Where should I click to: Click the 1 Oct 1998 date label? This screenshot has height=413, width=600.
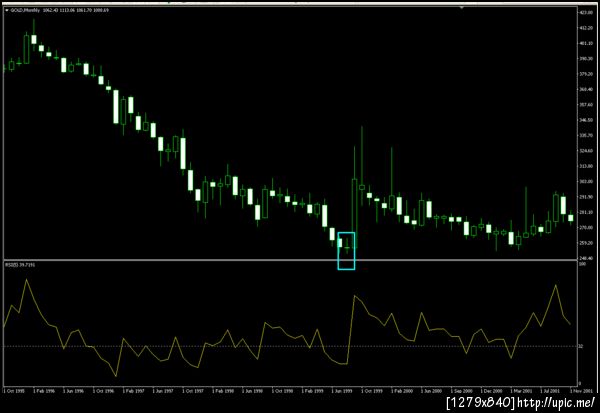pyautogui.click(x=282, y=391)
